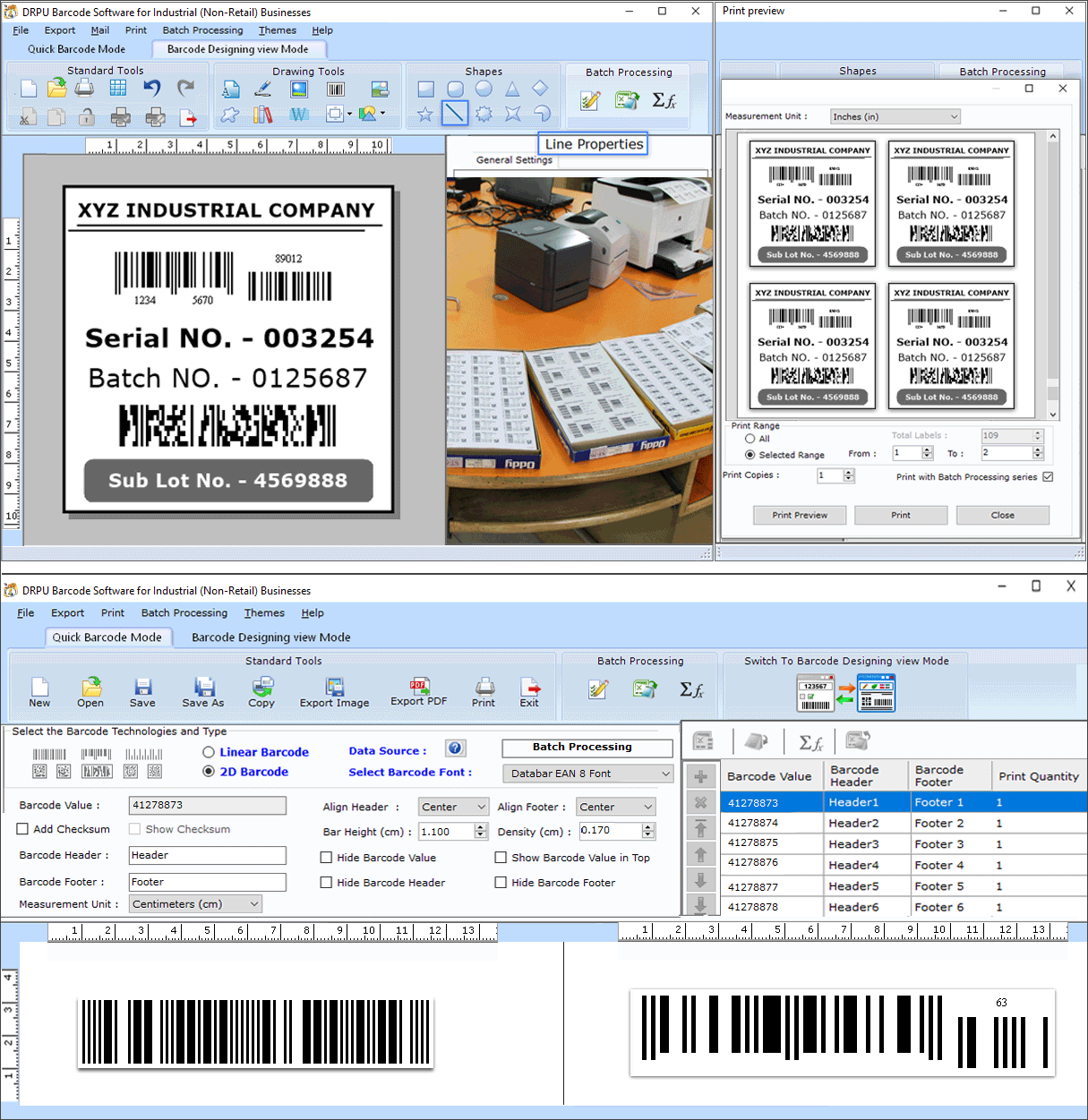Enable the Add Checksum checkbox
Image resolution: width=1088 pixels, height=1120 pixels.
tap(23, 829)
